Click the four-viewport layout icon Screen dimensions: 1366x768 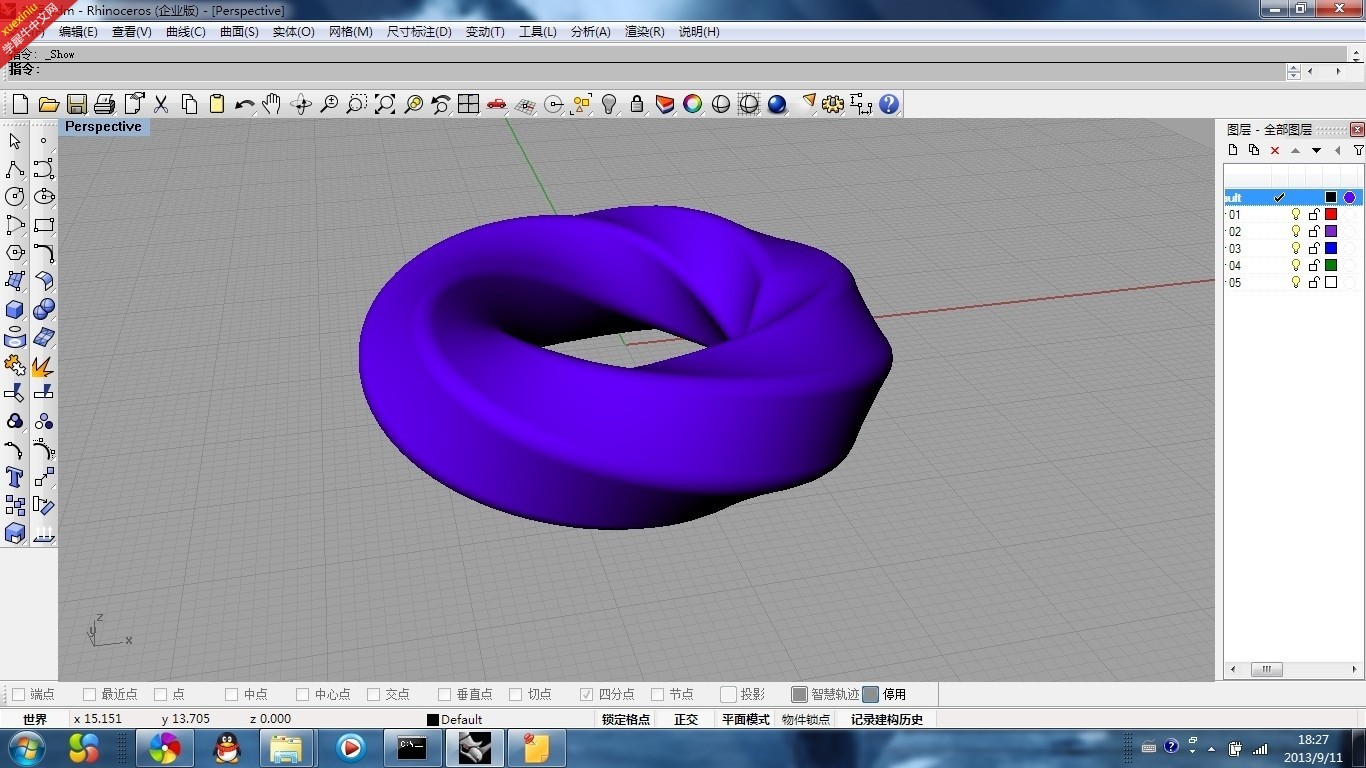tap(469, 104)
